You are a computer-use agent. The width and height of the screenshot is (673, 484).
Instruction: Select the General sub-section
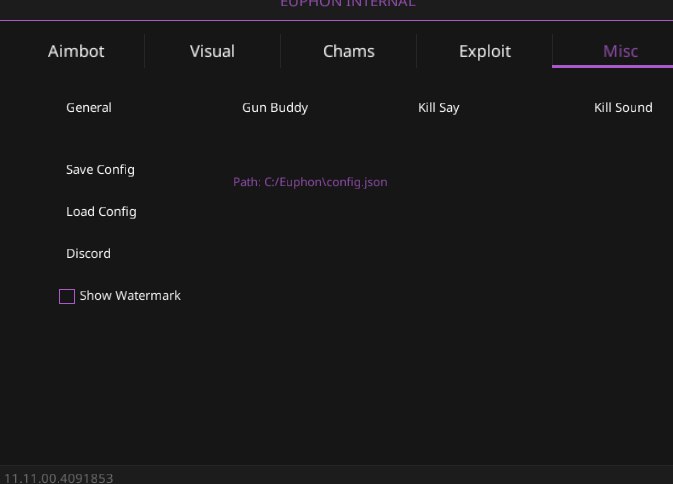(89, 108)
